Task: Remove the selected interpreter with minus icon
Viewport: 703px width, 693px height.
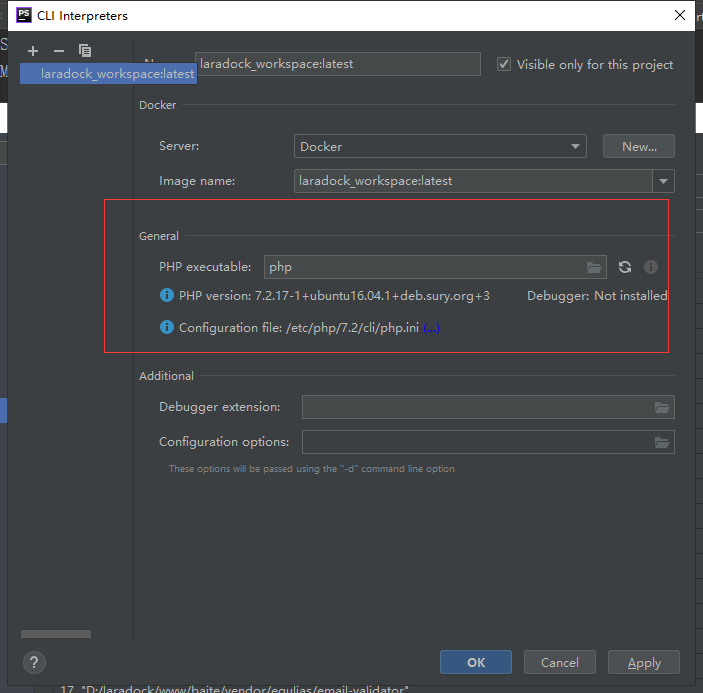Action: pyautogui.click(x=58, y=50)
